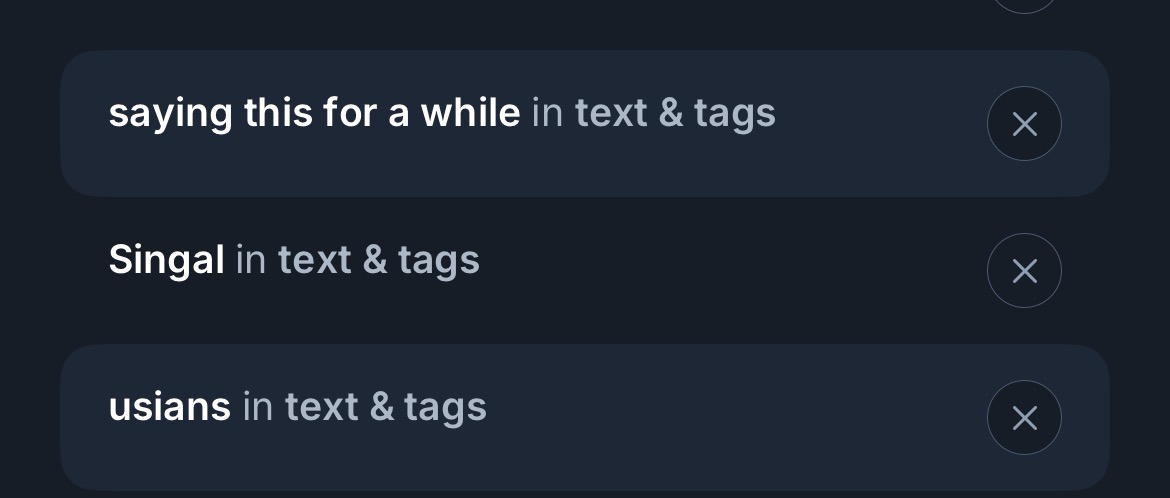Click 'text & tags' beside 'Singal'
The height and width of the screenshot is (498, 1170).
379,261
